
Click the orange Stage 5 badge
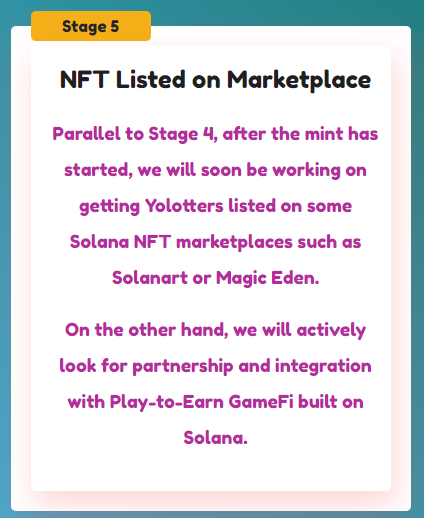point(91,26)
